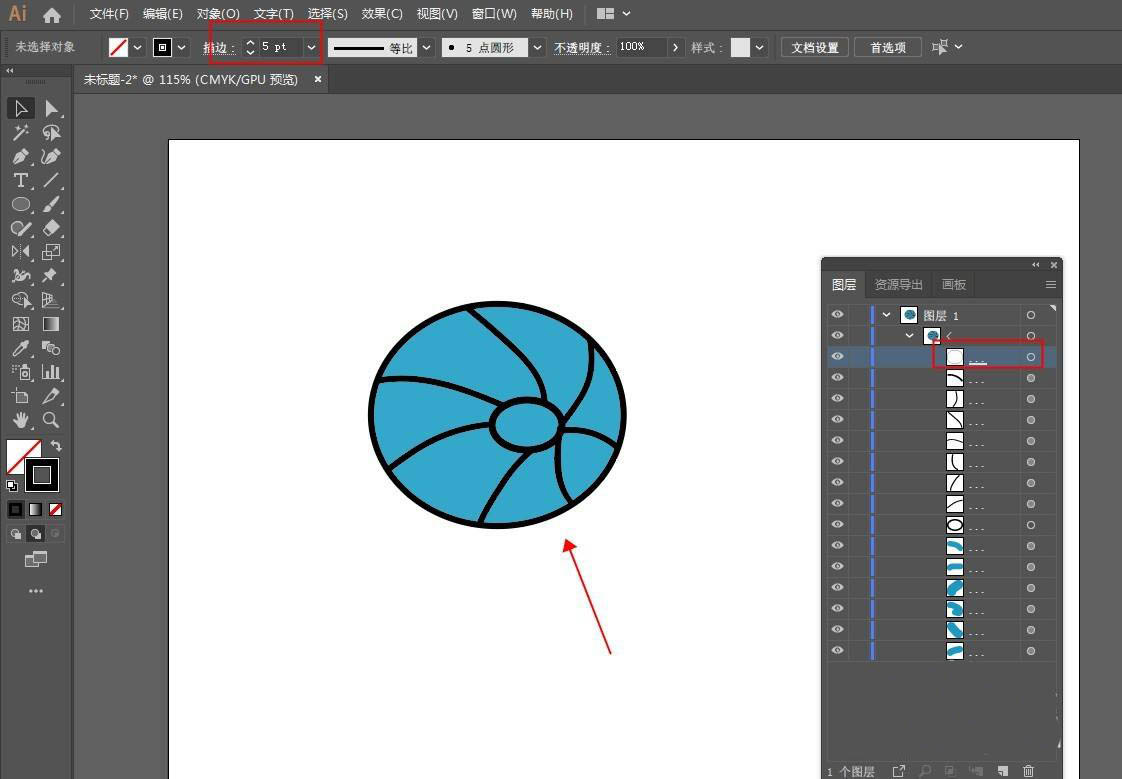
Task: Open the 图层 panel hamburger menu
Action: point(1050,285)
